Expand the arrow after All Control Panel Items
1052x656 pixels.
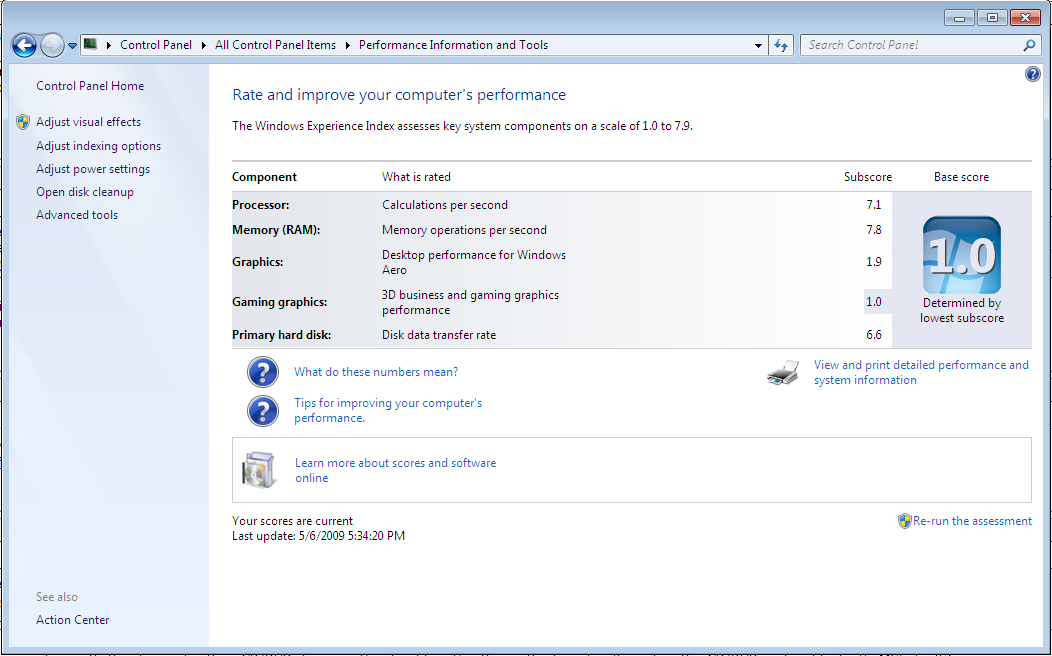(348, 45)
